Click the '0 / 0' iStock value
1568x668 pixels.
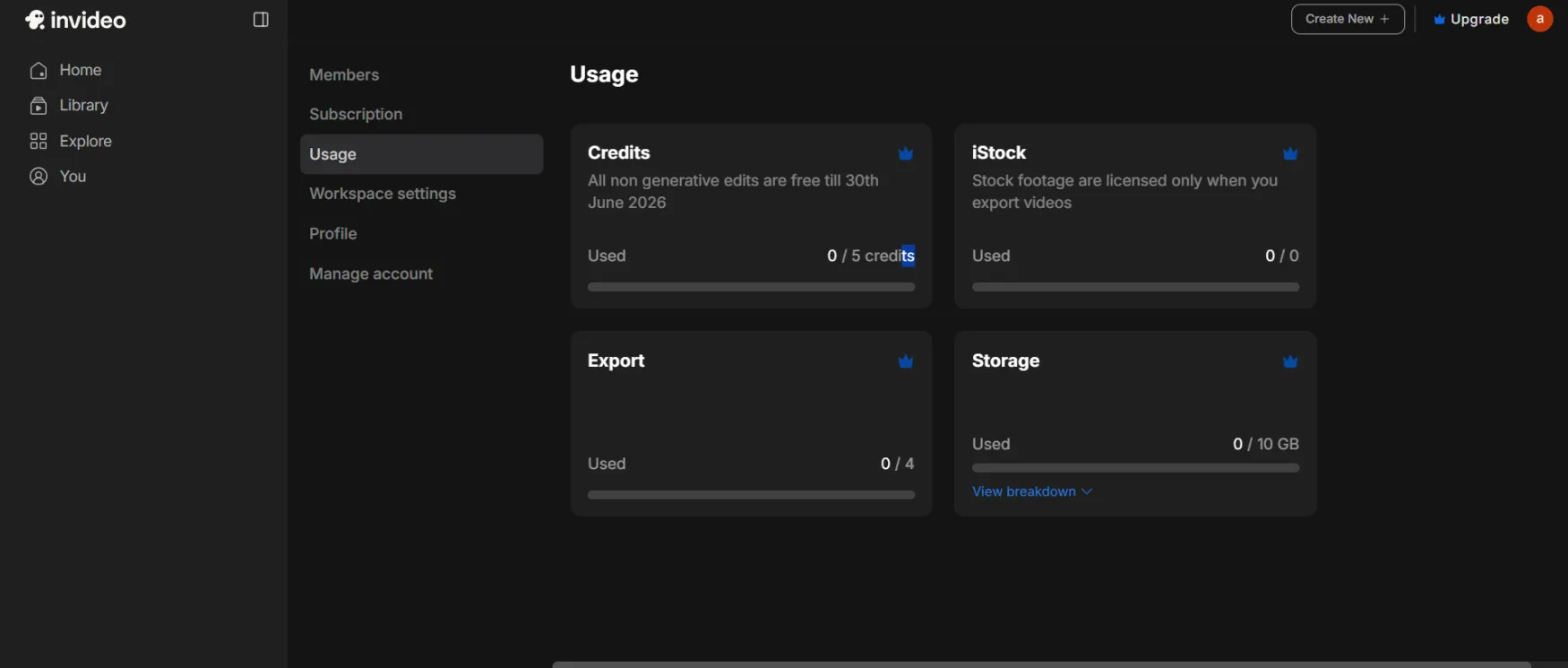(1281, 256)
